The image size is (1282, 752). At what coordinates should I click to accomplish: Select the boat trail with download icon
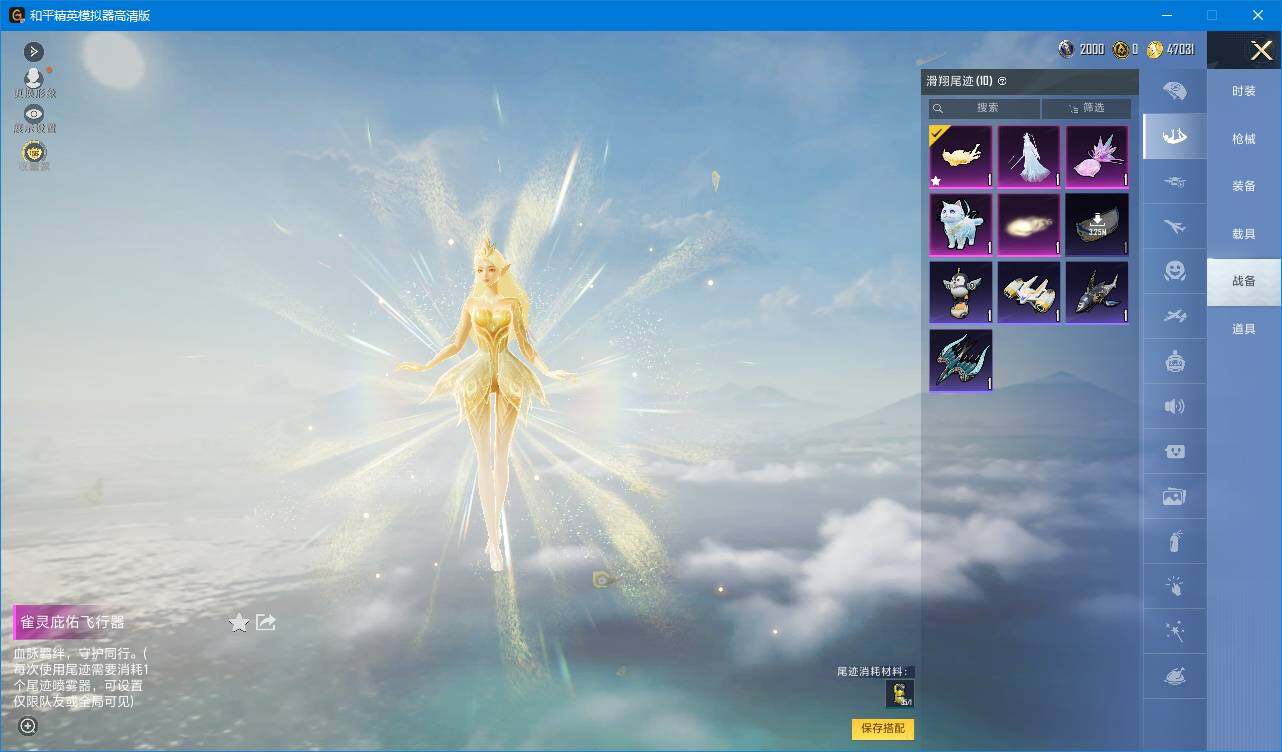1097,225
